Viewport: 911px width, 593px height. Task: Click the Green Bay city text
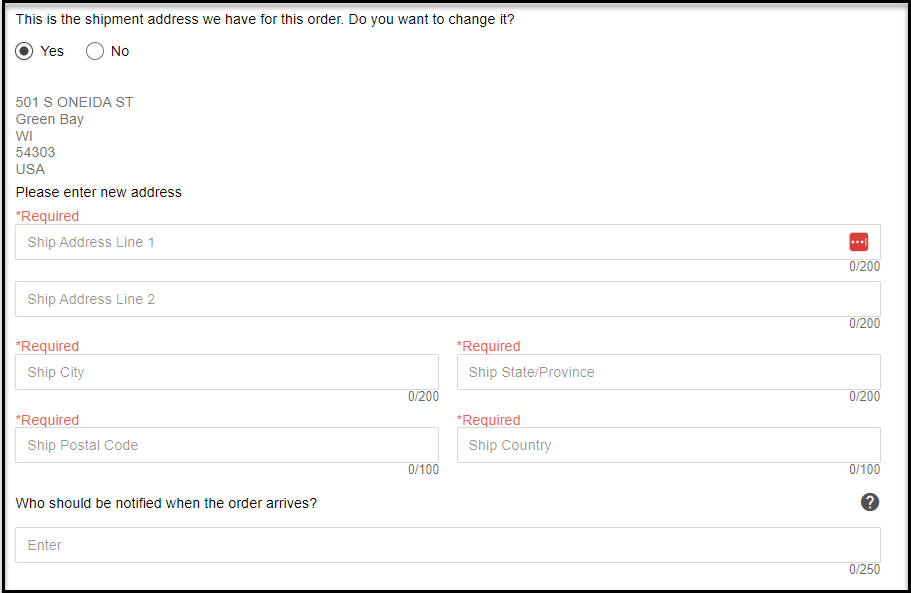(x=50, y=119)
